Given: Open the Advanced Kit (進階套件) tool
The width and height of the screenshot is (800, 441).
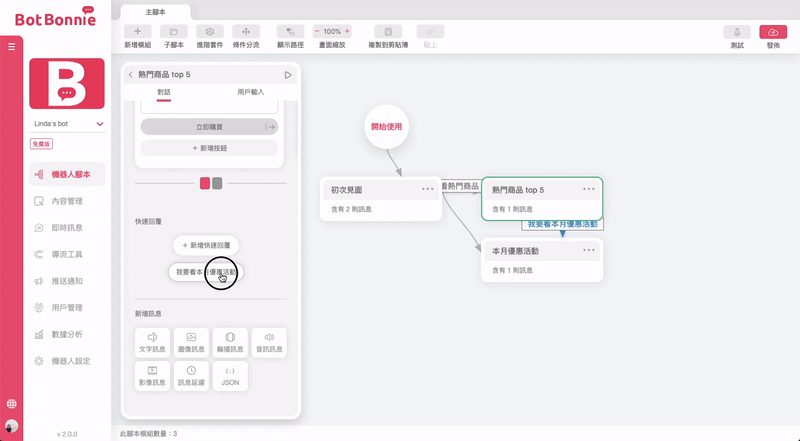Looking at the screenshot, I should [x=210, y=32].
